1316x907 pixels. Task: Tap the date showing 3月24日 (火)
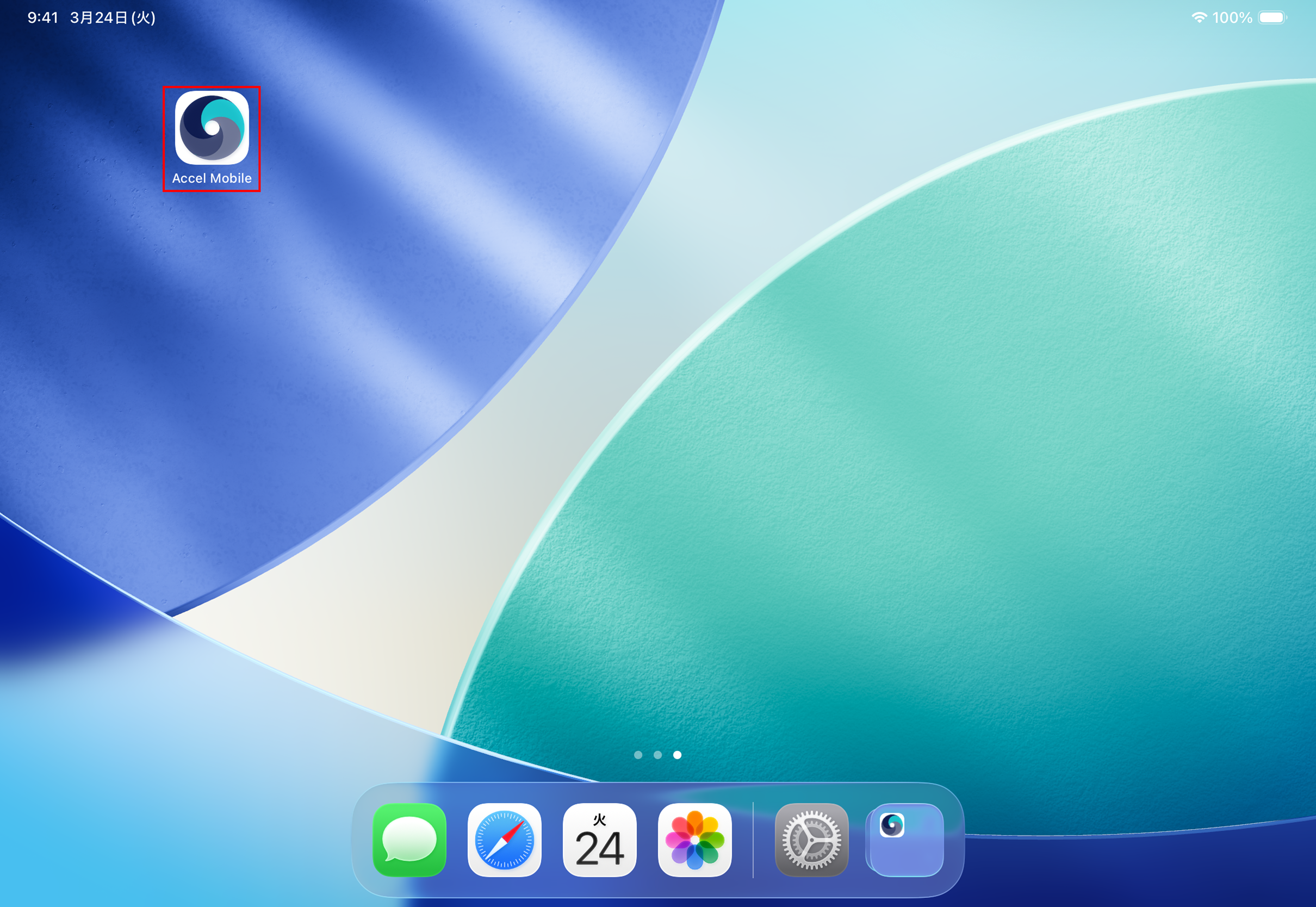click(111, 17)
